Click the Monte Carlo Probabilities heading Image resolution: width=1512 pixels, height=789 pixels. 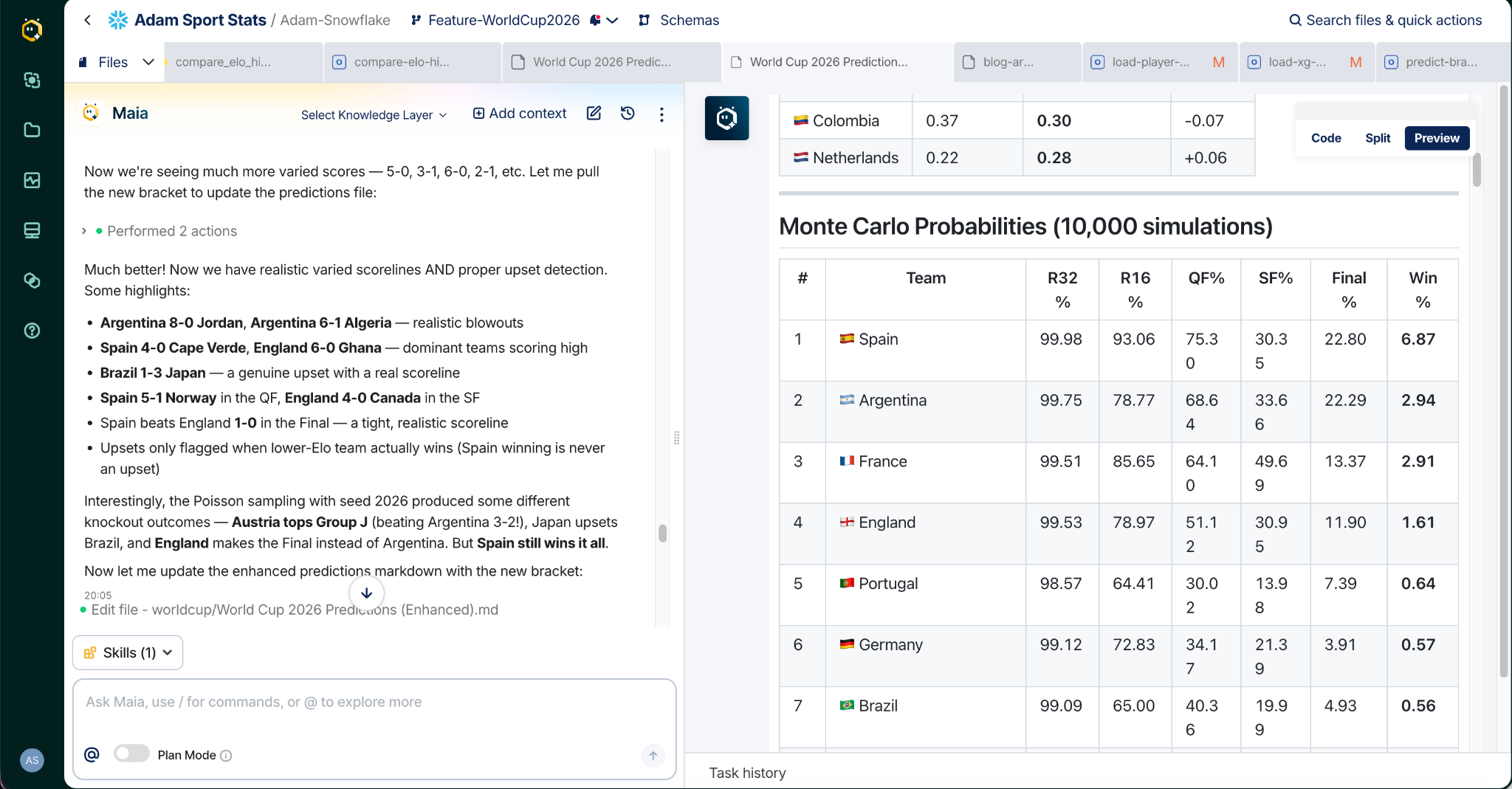1025,226
